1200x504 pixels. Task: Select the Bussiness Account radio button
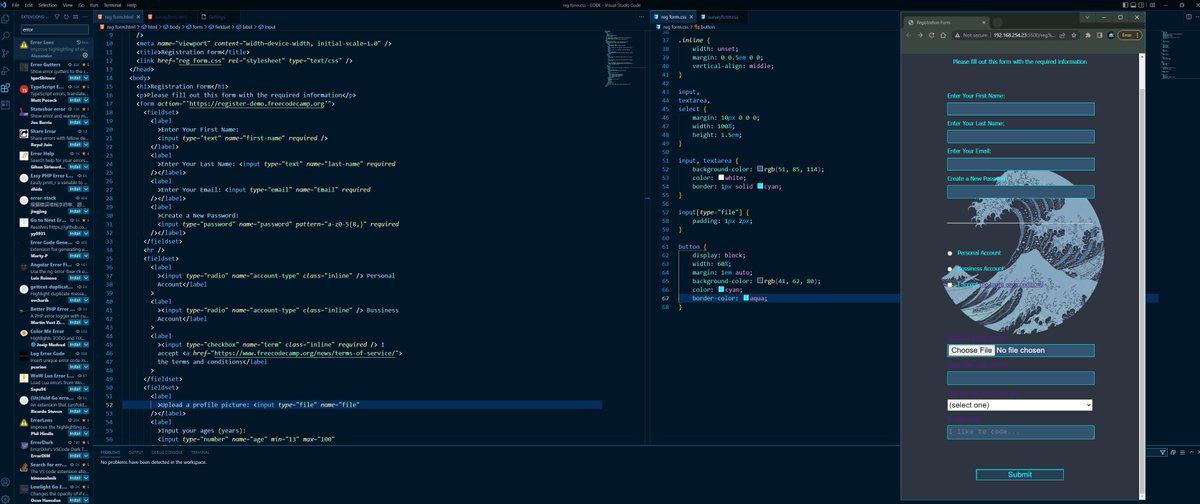(x=950, y=268)
